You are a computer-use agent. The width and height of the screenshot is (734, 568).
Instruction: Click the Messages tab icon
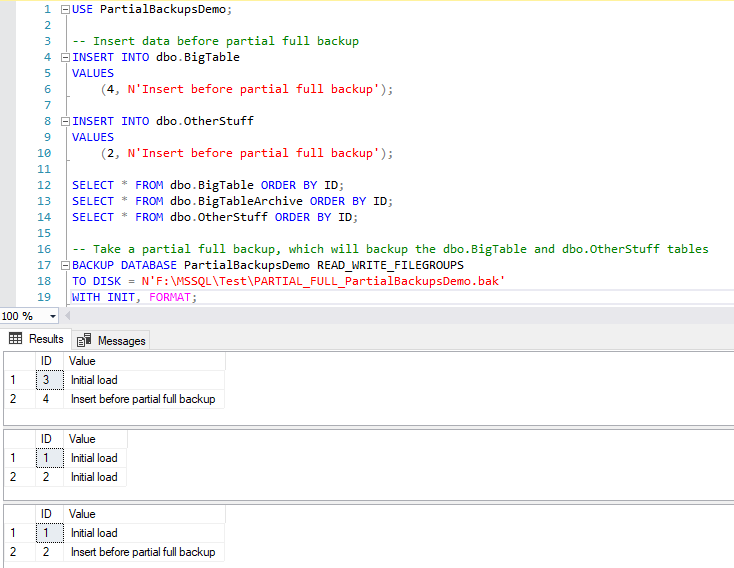(85, 341)
